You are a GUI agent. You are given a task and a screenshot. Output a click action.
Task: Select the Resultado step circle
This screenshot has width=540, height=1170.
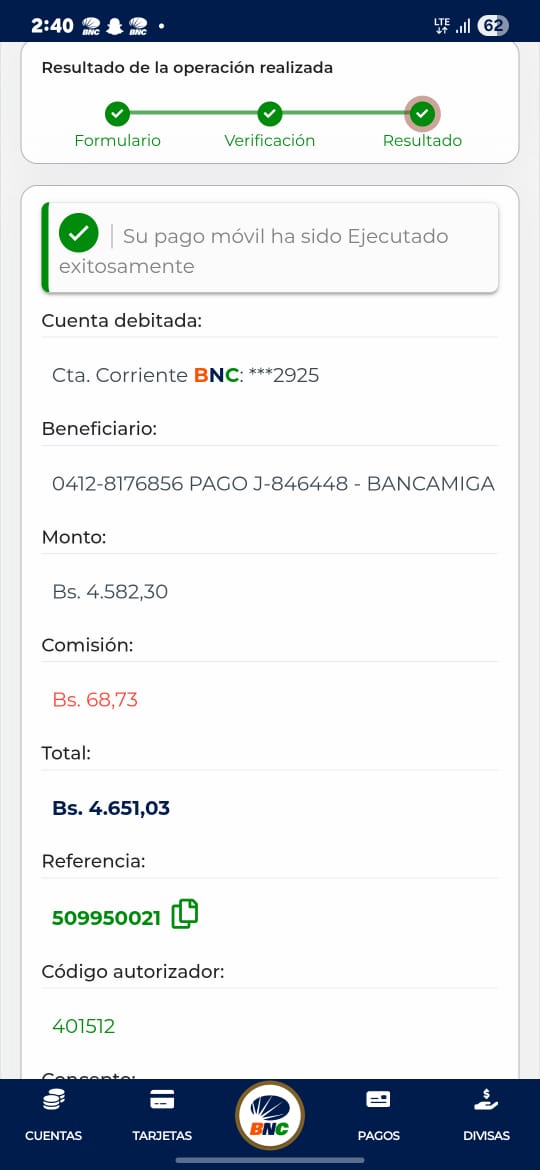(x=423, y=114)
